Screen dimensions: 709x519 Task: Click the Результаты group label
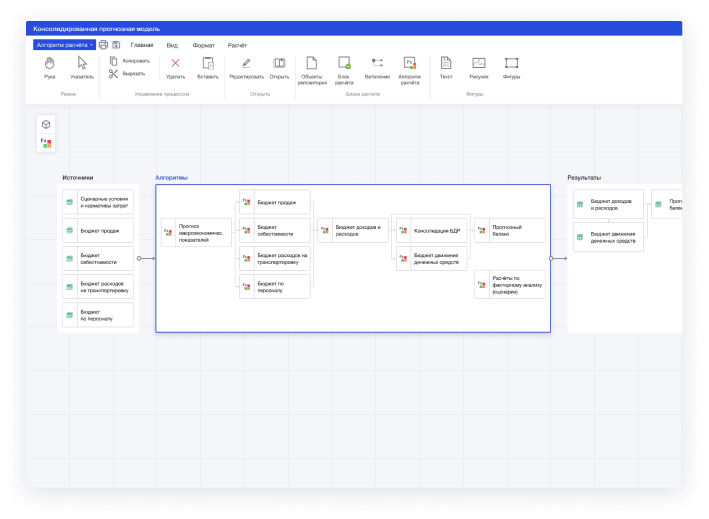[584, 178]
